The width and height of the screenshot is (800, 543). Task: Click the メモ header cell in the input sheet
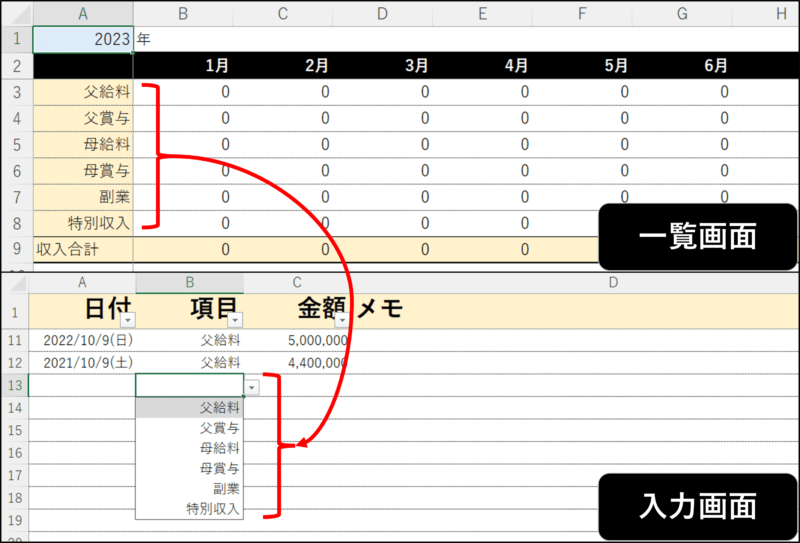574,311
